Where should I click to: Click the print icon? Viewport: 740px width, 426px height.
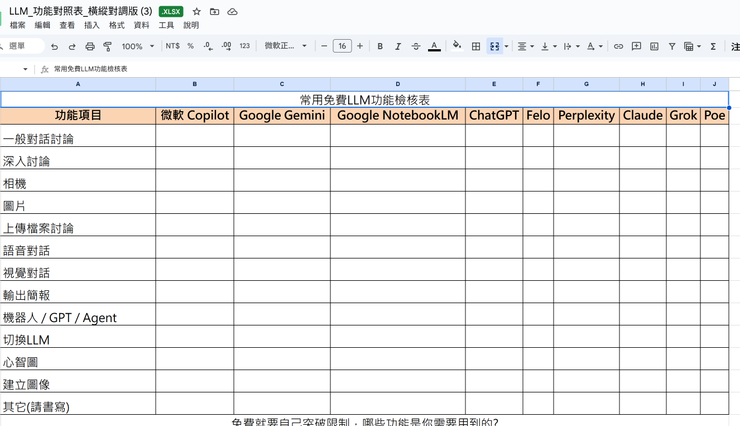point(90,46)
